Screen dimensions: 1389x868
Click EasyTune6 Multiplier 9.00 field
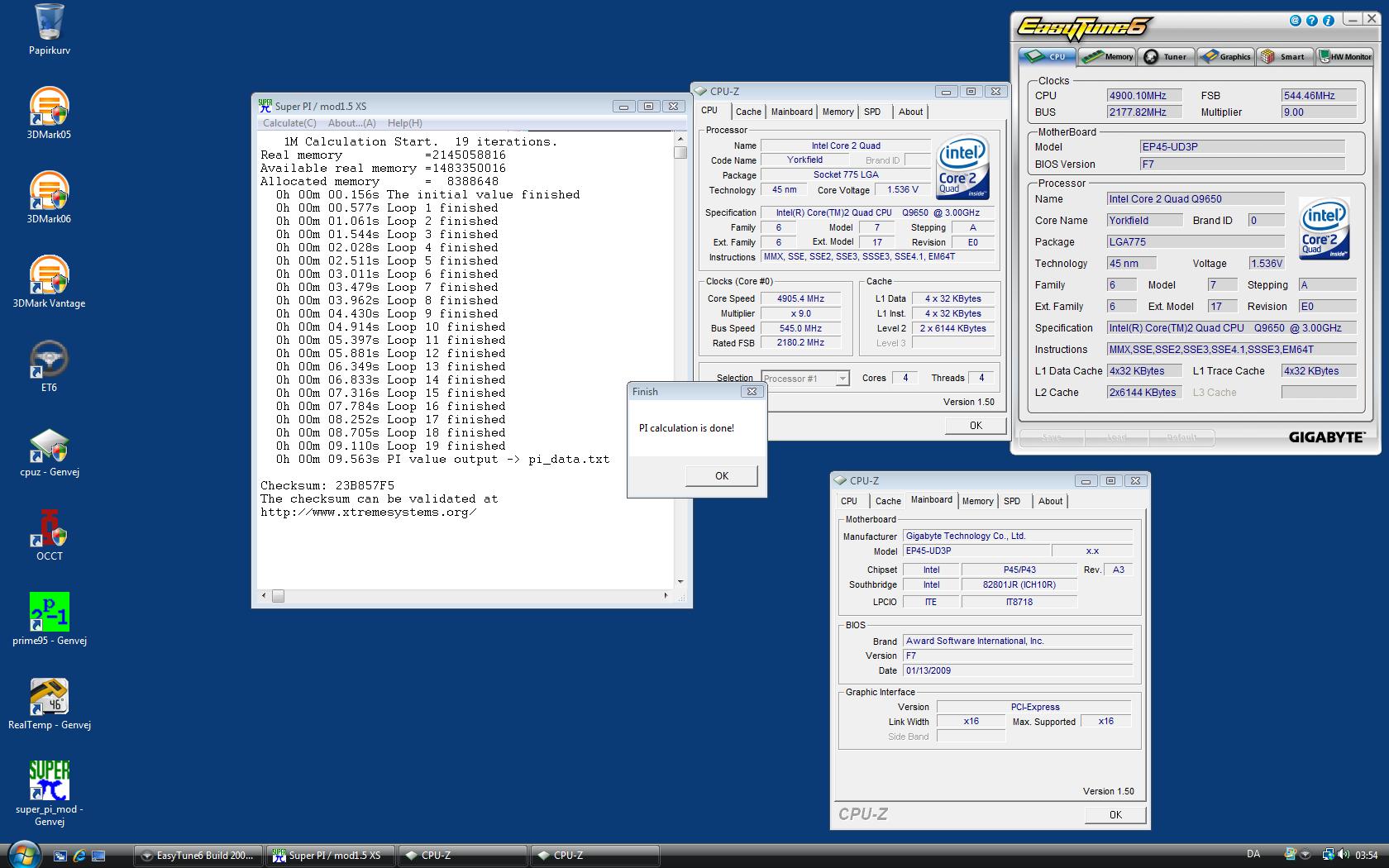pos(1319,112)
